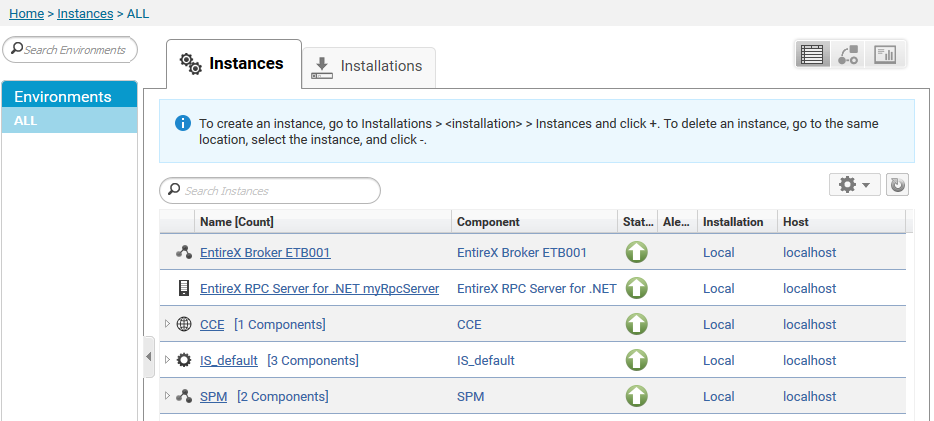Click localhost in RPC Server row
The image size is (934, 421).
810,288
